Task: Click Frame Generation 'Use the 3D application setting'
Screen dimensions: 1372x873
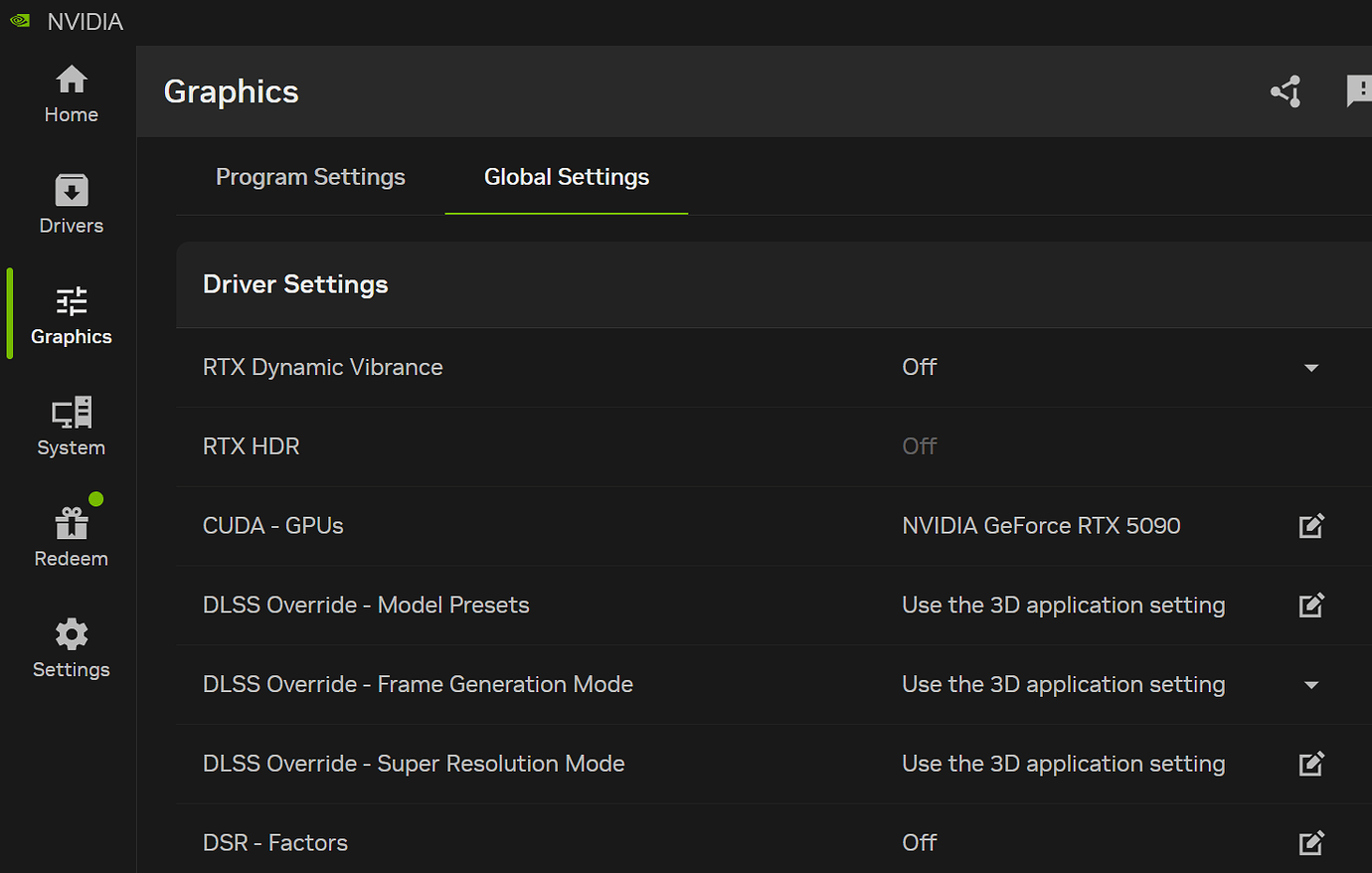Action: (x=1063, y=684)
